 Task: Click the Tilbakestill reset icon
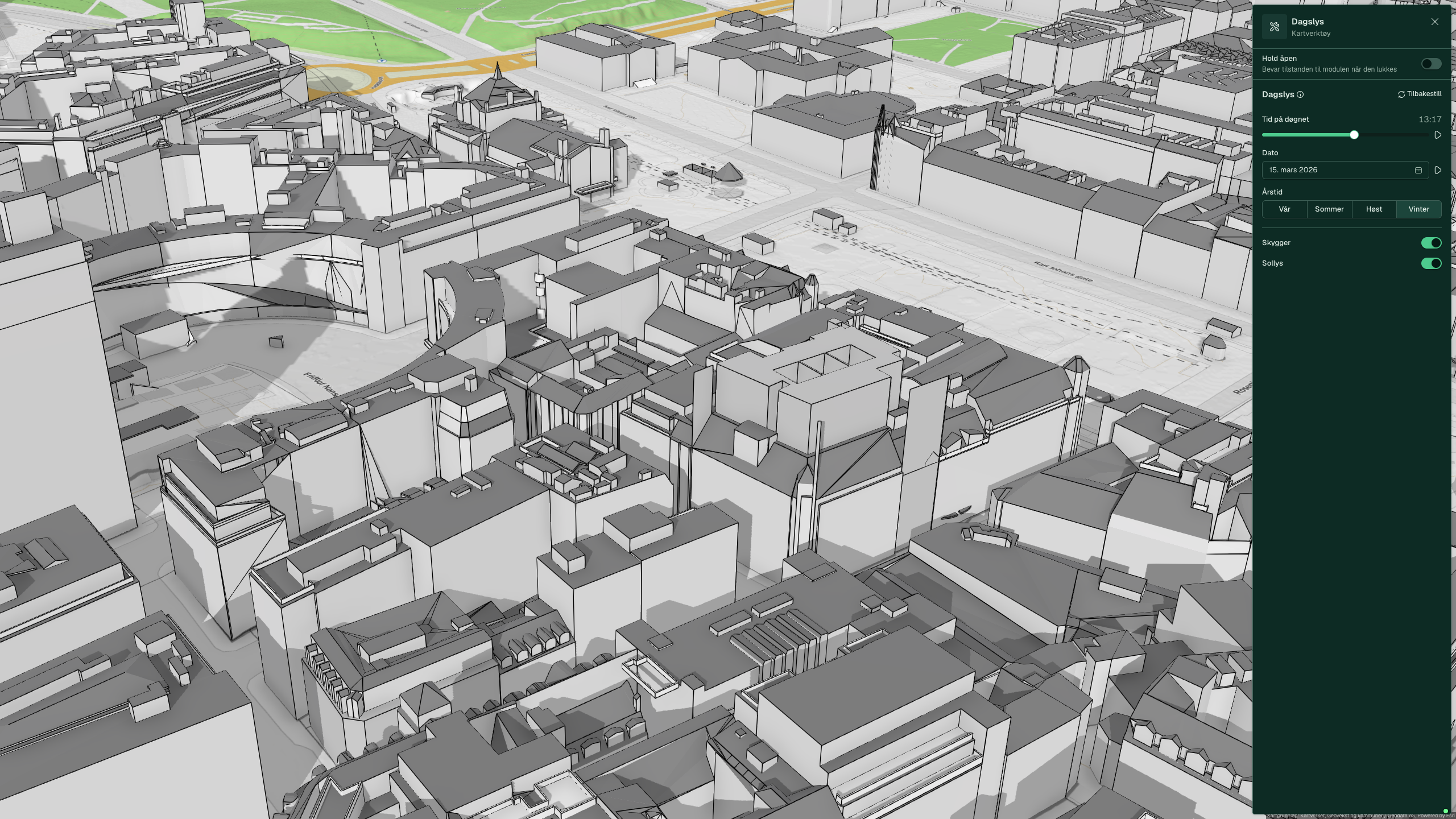[1401, 94]
